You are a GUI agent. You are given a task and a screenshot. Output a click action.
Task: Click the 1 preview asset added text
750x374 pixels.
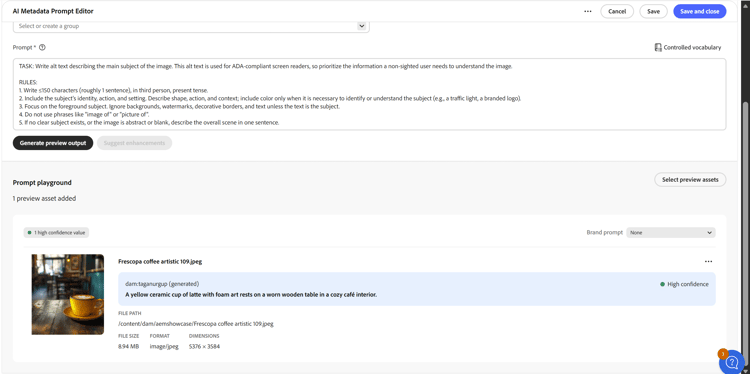pos(44,198)
